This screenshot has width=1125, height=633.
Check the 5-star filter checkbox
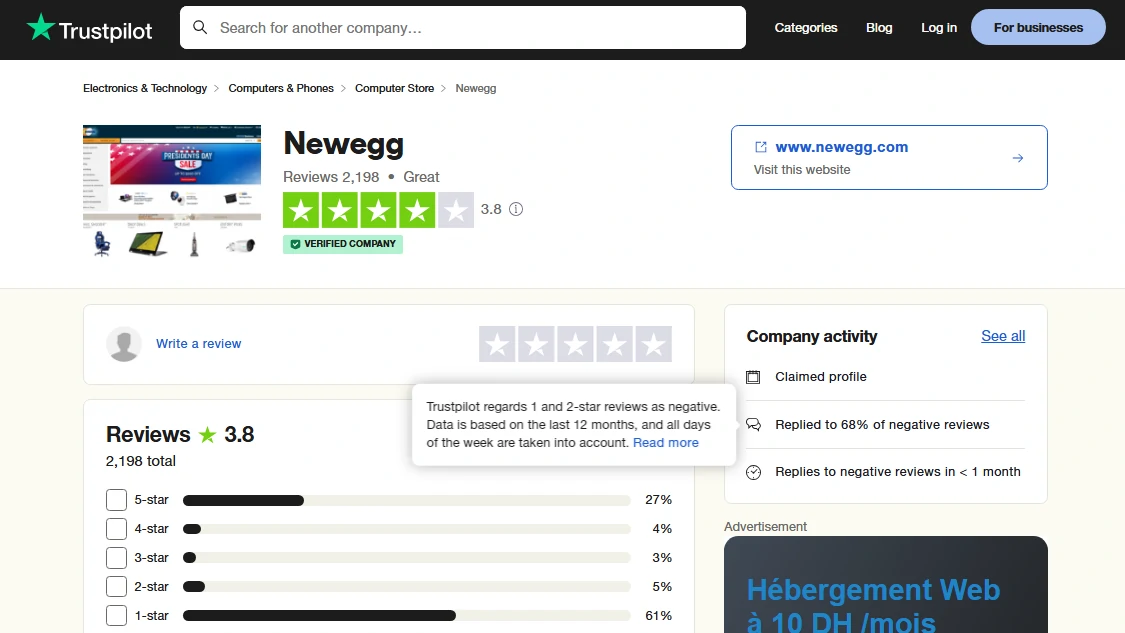click(x=116, y=500)
